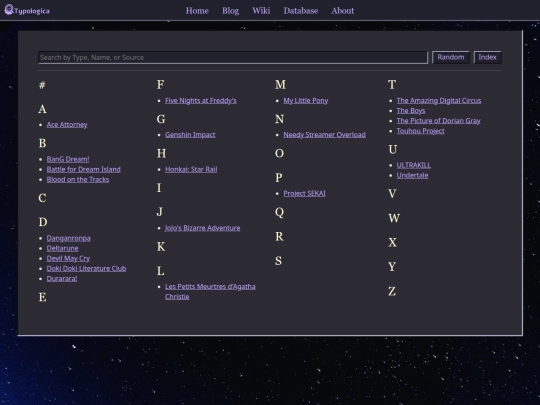Select the Deltarune link
This screenshot has height=405, width=540.
click(x=62, y=248)
